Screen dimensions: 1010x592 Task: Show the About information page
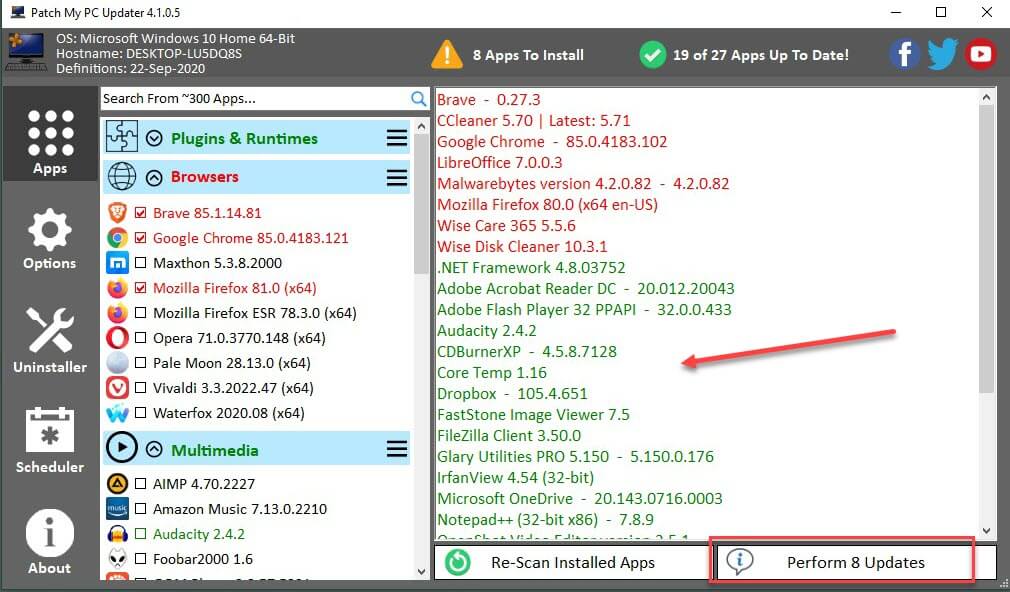pyautogui.click(x=50, y=542)
